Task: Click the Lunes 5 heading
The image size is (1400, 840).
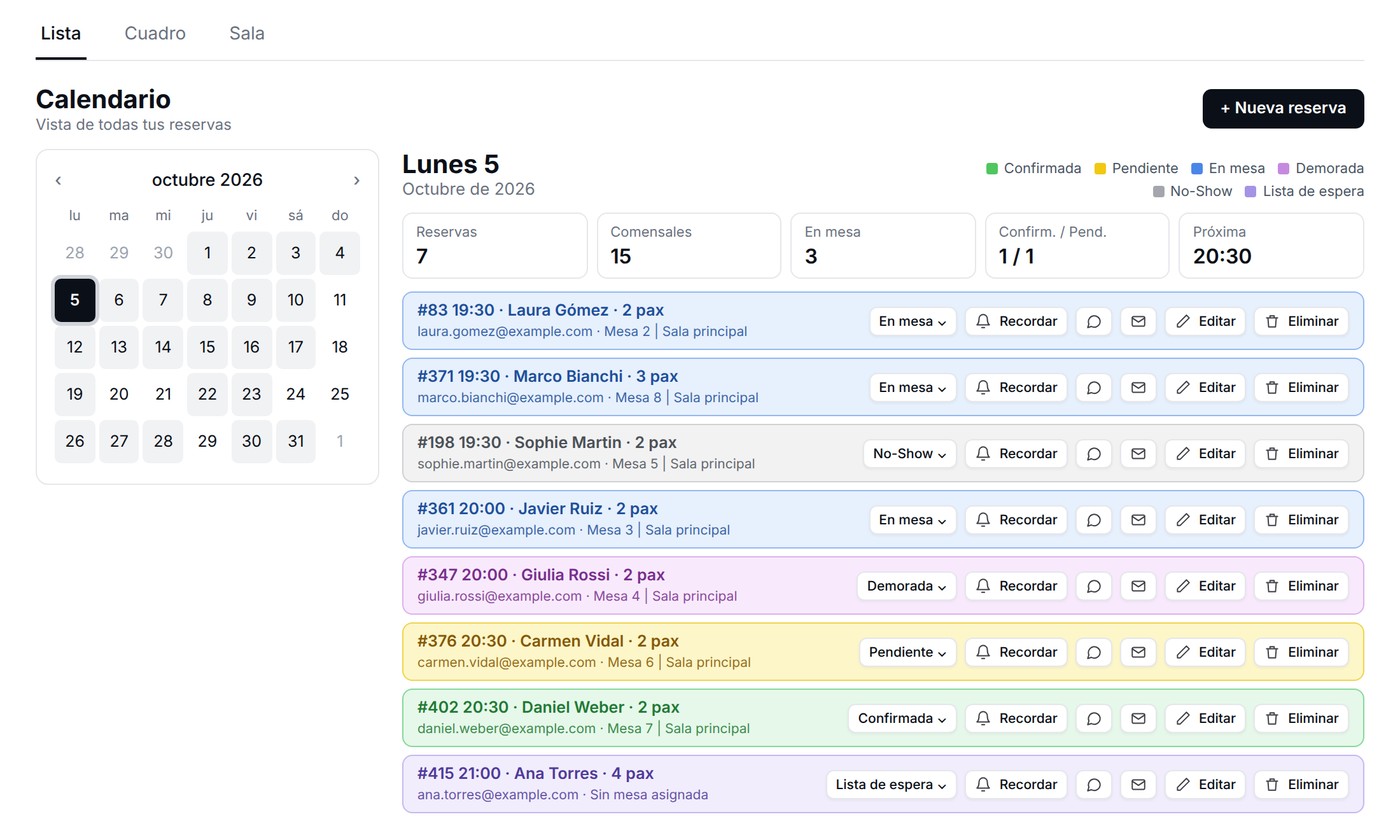Action: point(450,164)
